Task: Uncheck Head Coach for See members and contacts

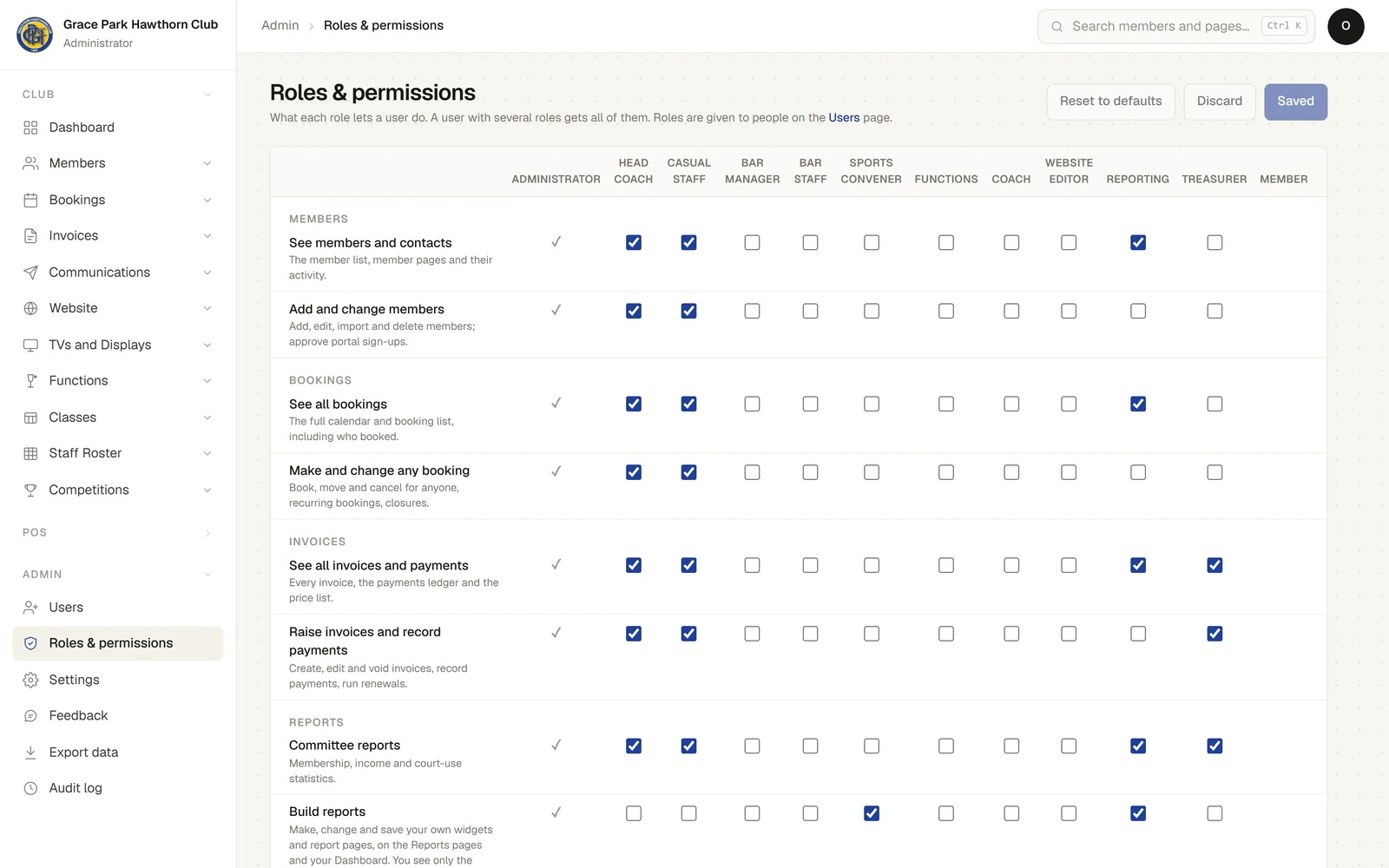Action: [x=634, y=242]
